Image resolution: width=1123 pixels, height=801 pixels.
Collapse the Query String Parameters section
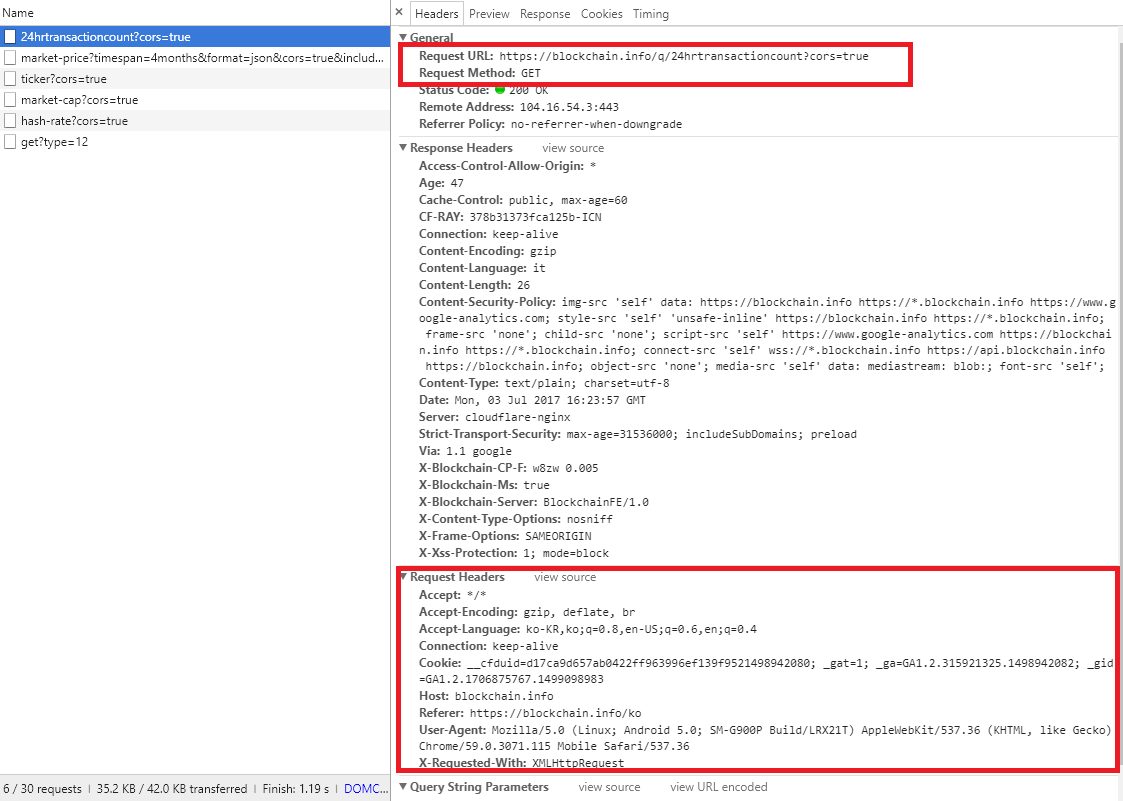tap(403, 787)
